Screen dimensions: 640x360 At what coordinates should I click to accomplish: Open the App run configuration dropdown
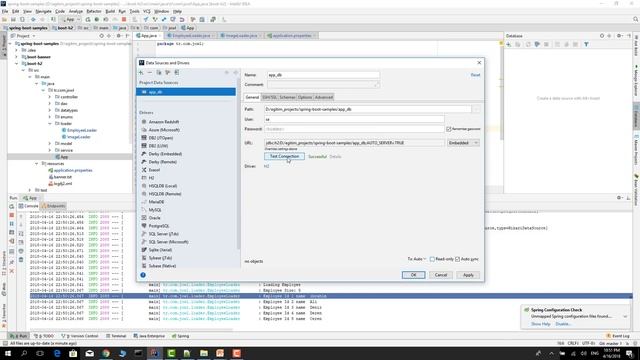[x=71, y=19]
